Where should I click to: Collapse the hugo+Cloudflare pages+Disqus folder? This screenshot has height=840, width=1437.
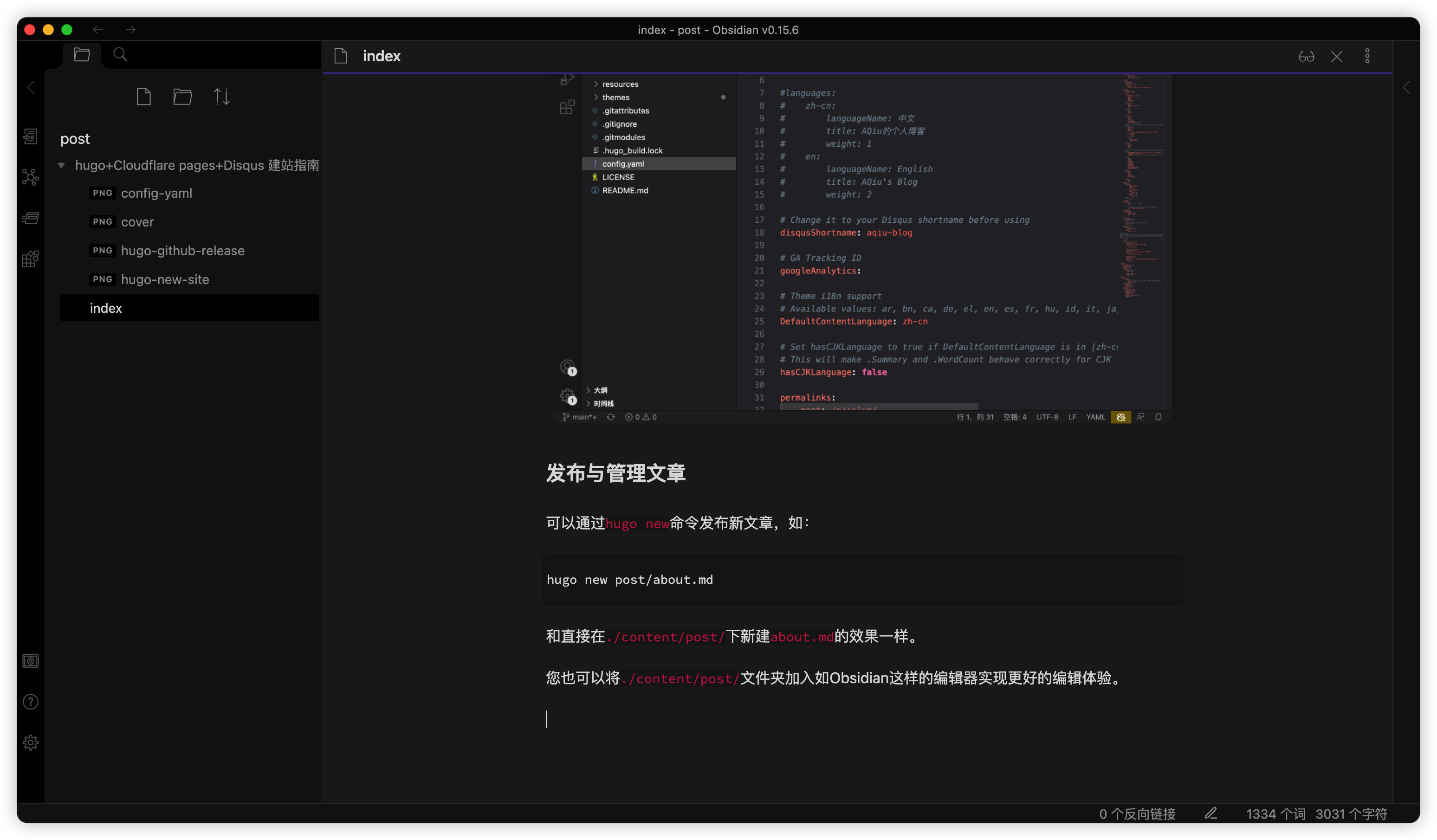click(x=62, y=165)
